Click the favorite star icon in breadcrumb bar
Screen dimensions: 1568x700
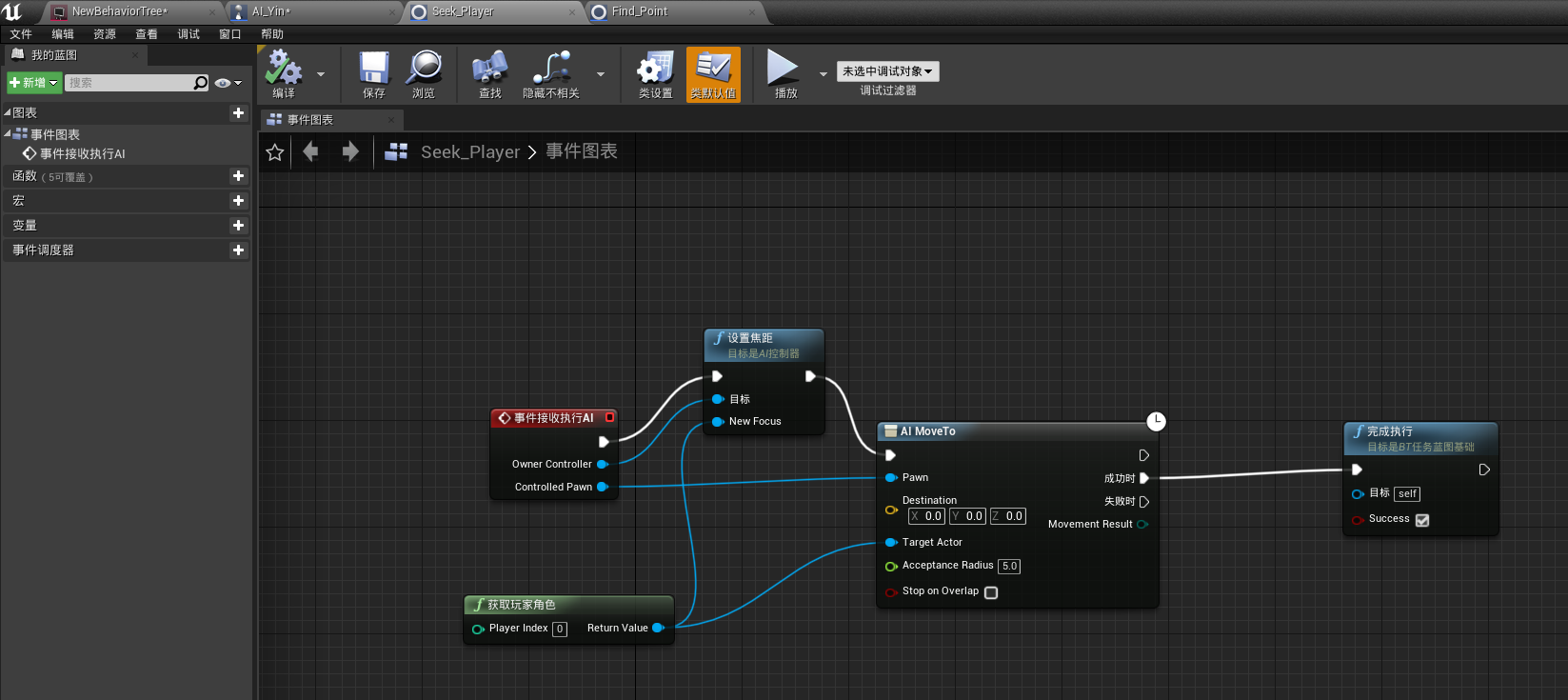click(x=275, y=152)
